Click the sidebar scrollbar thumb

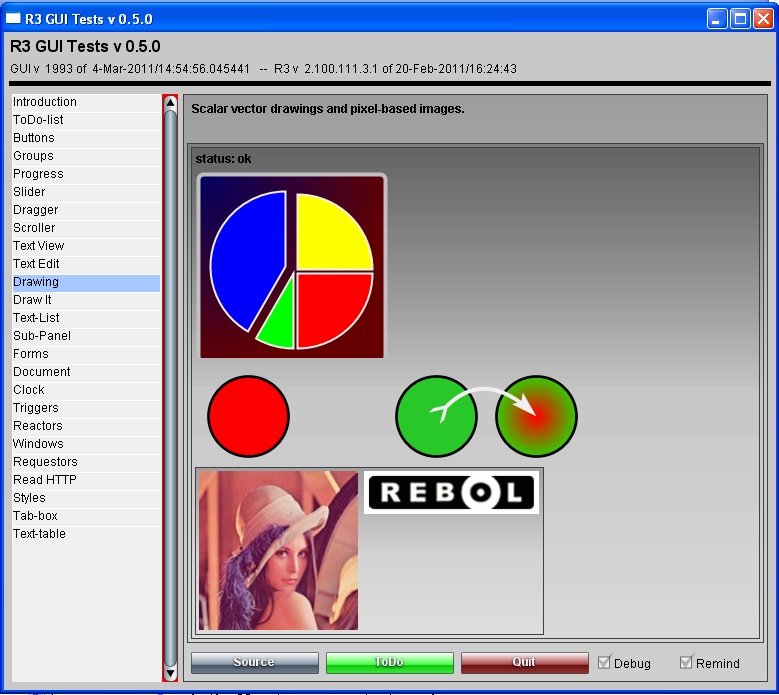click(x=170, y=387)
